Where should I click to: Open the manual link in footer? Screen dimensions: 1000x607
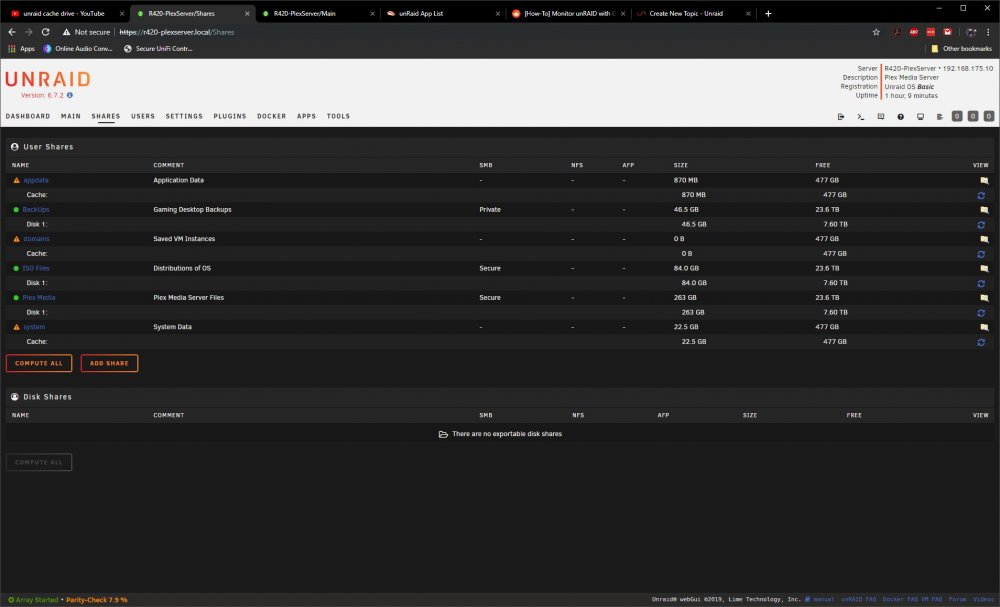point(820,599)
